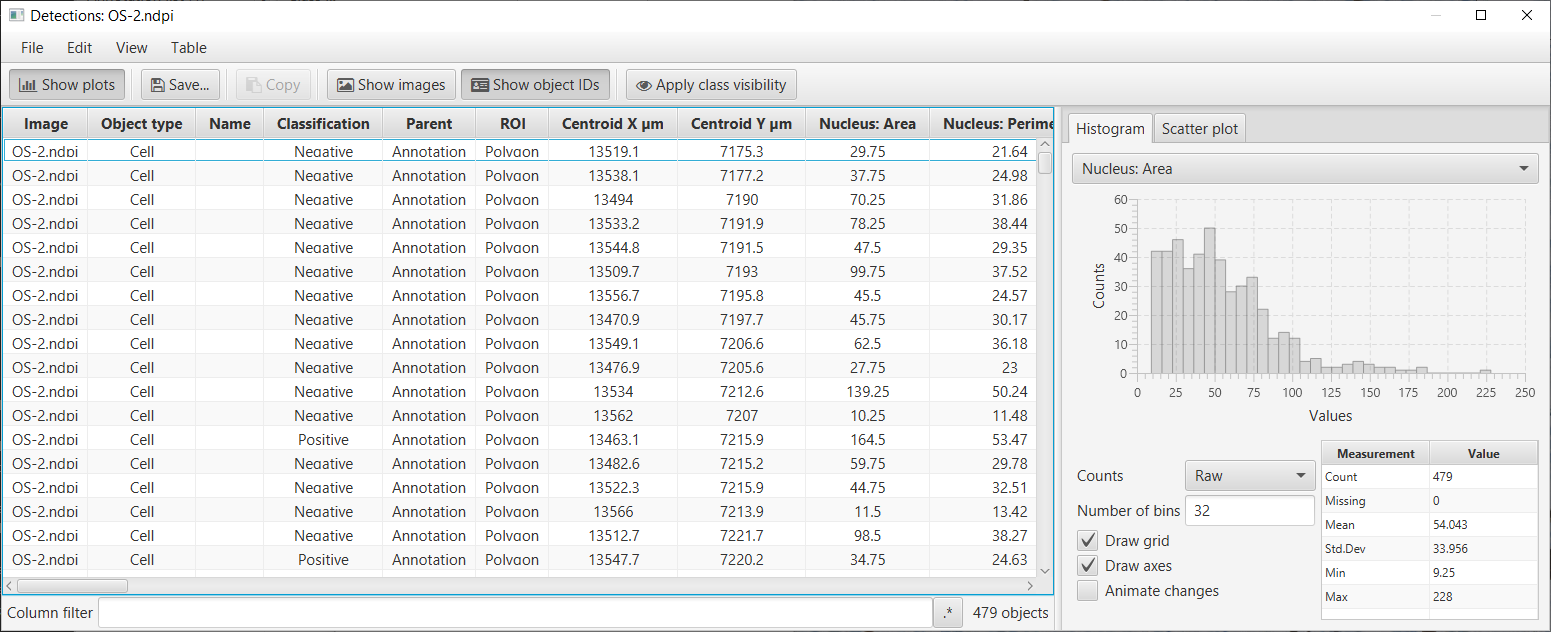
Task: Sort by the Classification column header
Action: [323, 124]
